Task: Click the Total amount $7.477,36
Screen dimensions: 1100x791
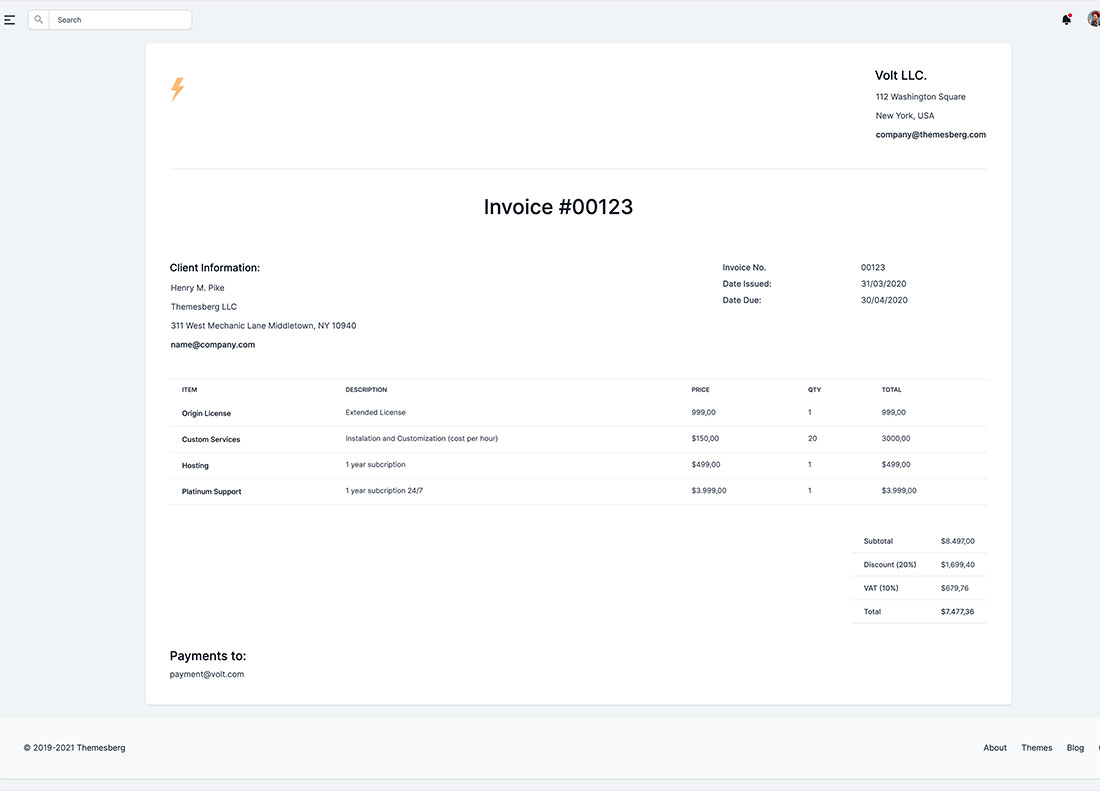Action: pyautogui.click(x=957, y=611)
